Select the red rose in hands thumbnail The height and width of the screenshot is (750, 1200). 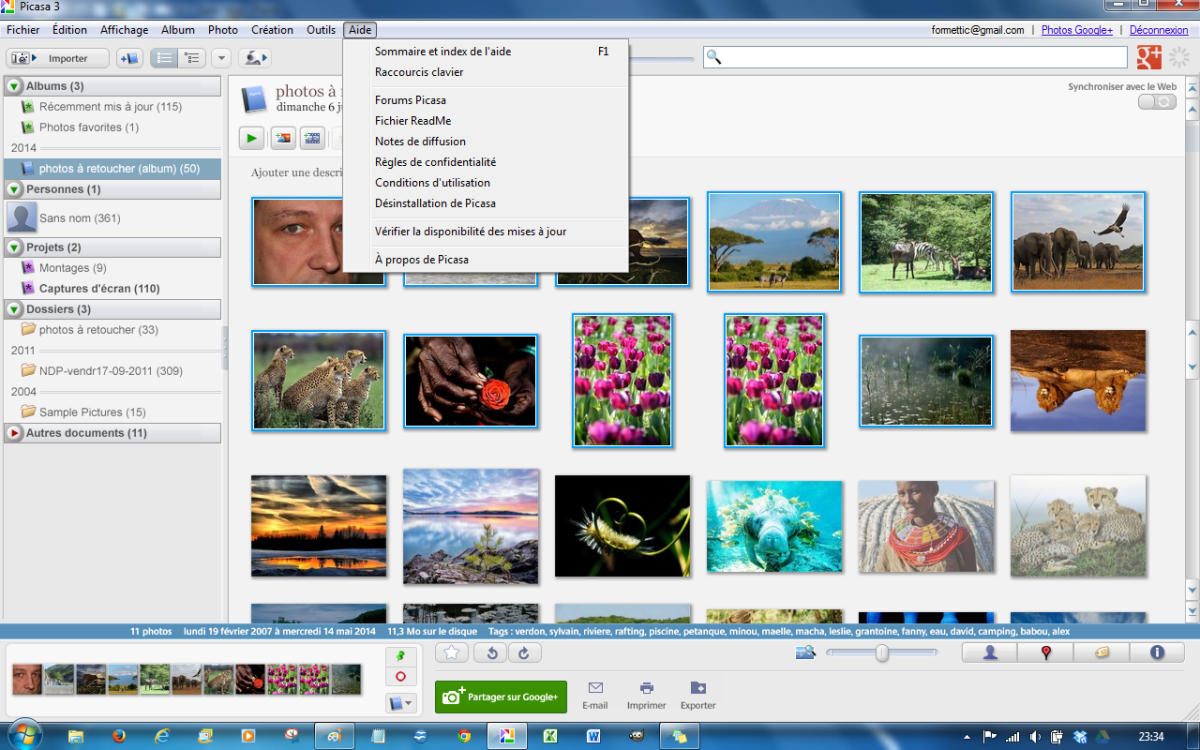(470, 380)
